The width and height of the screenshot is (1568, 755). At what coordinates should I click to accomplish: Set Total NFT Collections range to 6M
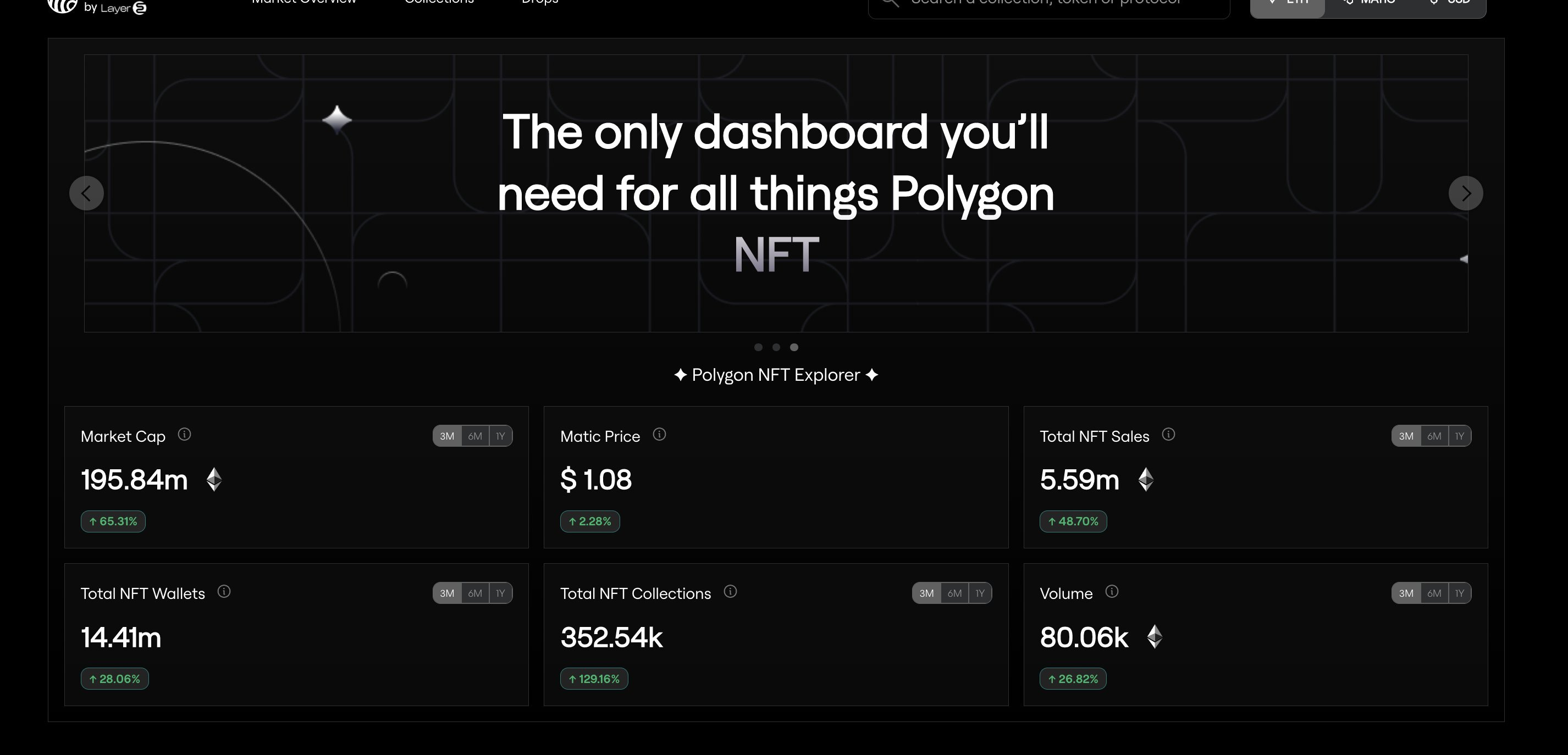[x=954, y=593]
